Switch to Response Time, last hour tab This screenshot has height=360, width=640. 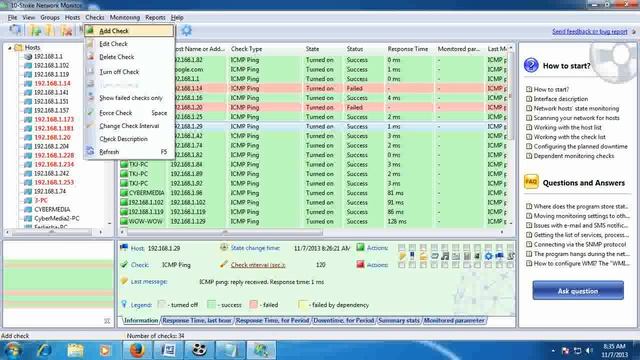point(197,320)
